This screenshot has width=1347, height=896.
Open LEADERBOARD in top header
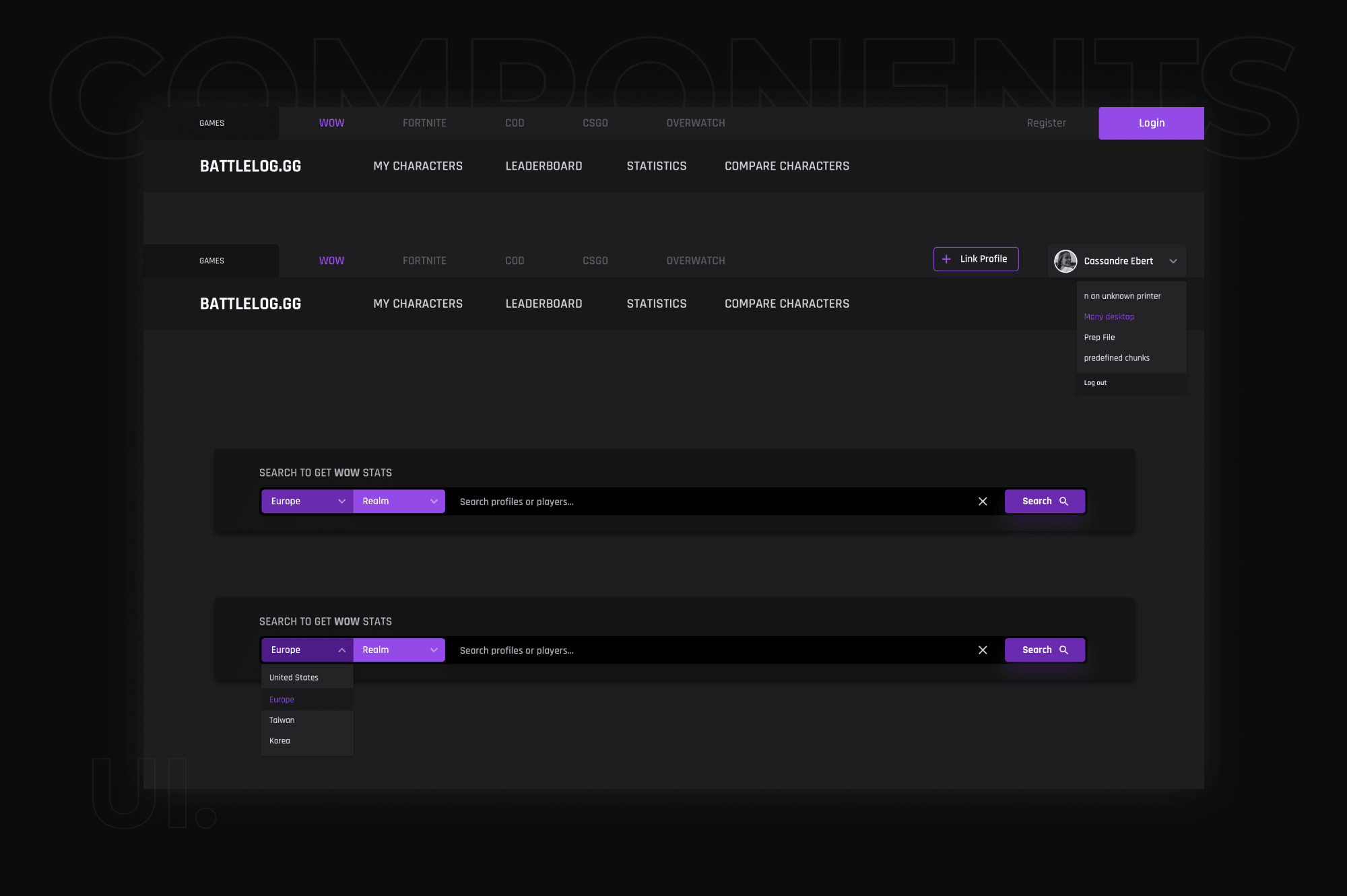coord(544,166)
